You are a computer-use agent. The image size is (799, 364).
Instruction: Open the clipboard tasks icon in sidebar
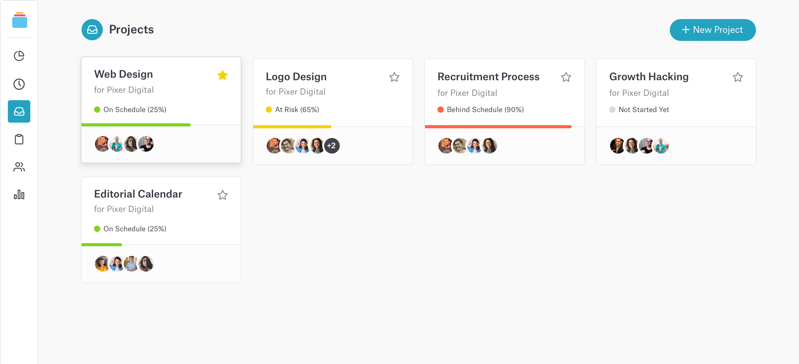point(19,139)
